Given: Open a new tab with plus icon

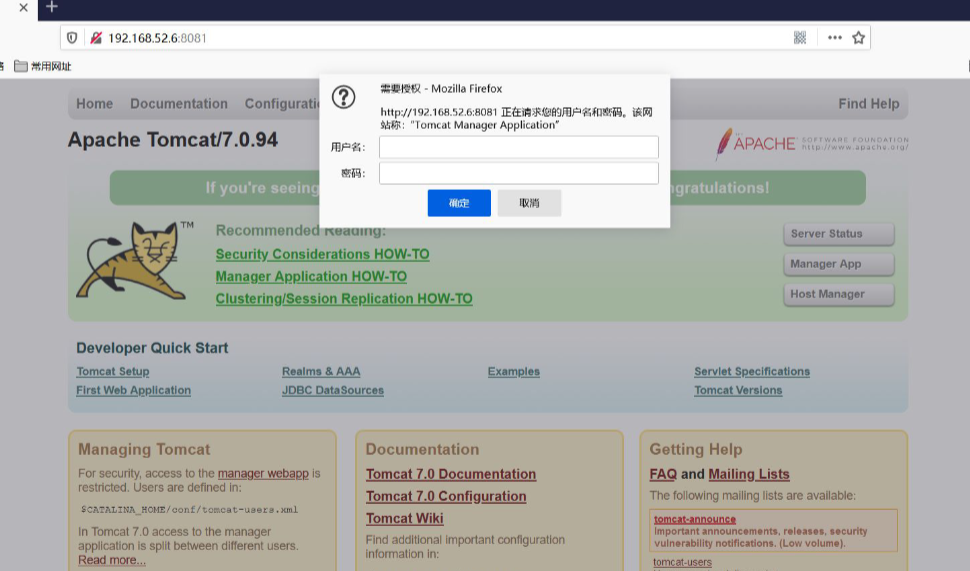Looking at the screenshot, I should (x=52, y=7).
